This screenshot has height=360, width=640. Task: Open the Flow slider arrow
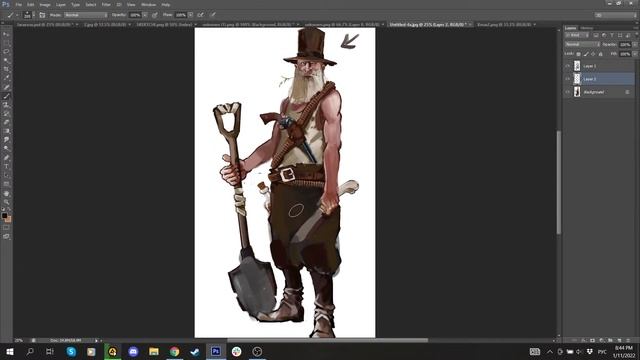coord(191,15)
